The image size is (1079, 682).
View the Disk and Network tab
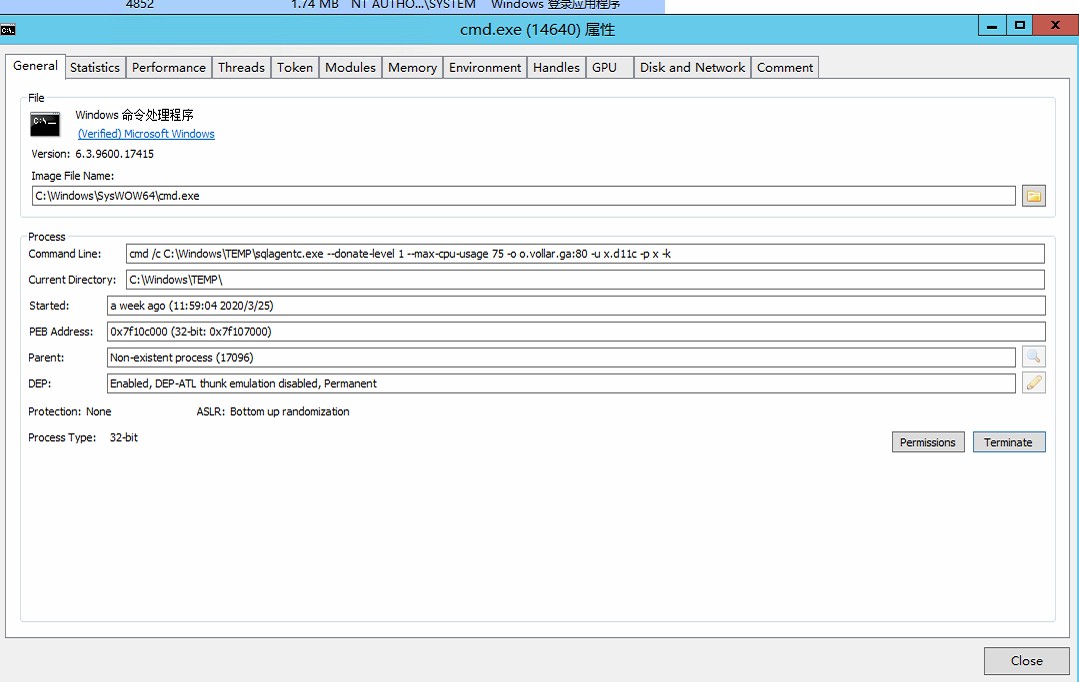pyautogui.click(x=692, y=68)
